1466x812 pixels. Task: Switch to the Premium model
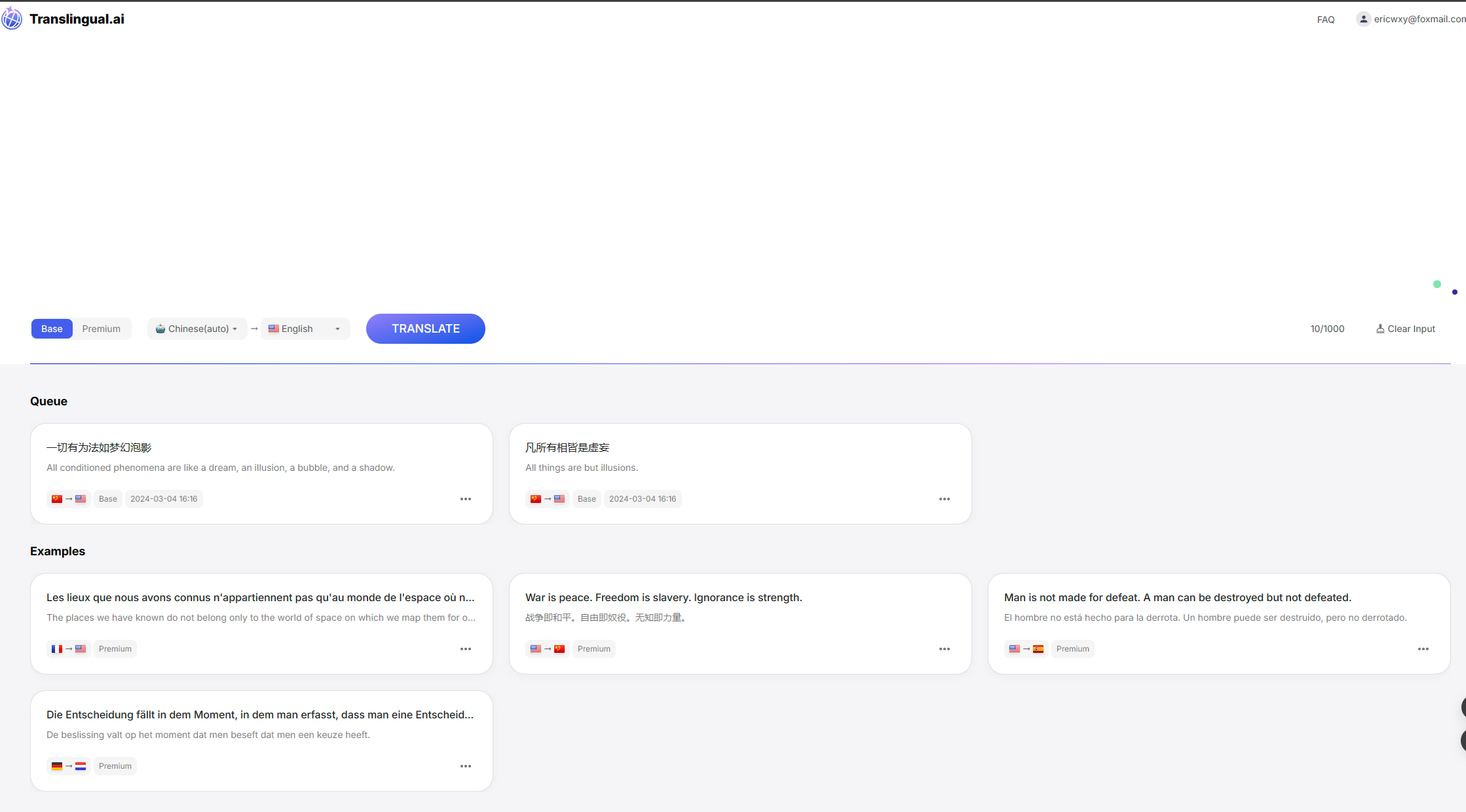click(x=101, y=329)
